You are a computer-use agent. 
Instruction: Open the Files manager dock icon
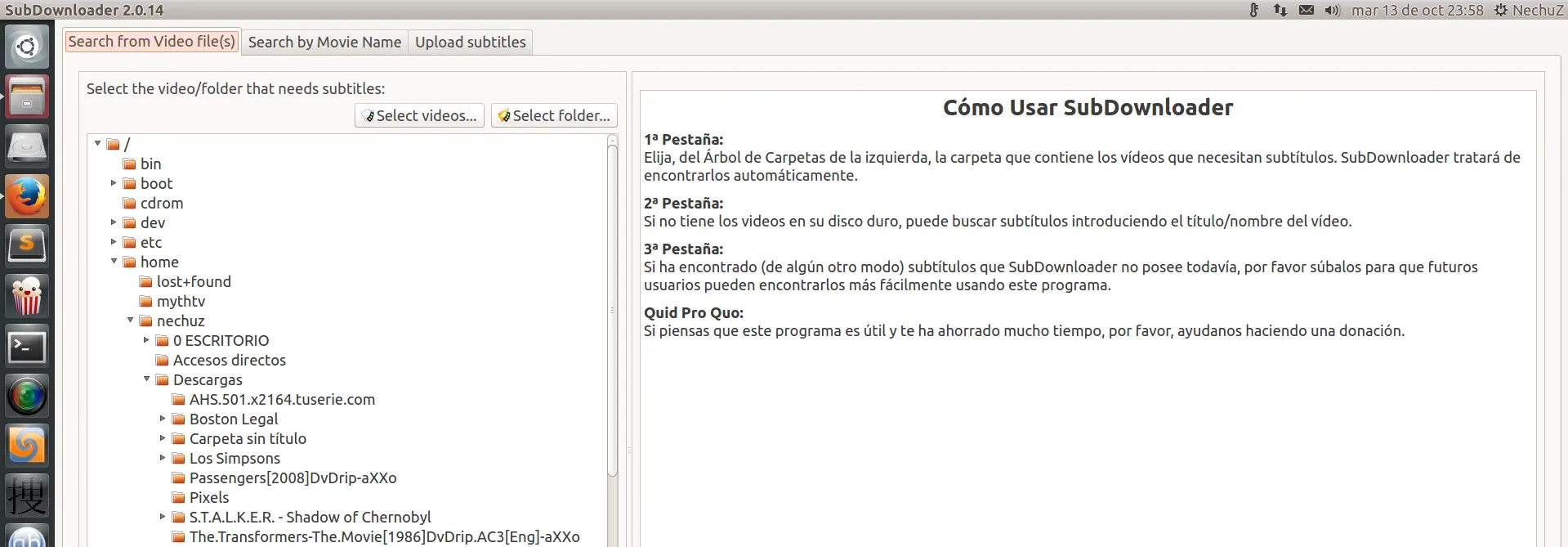click(27, 96)
